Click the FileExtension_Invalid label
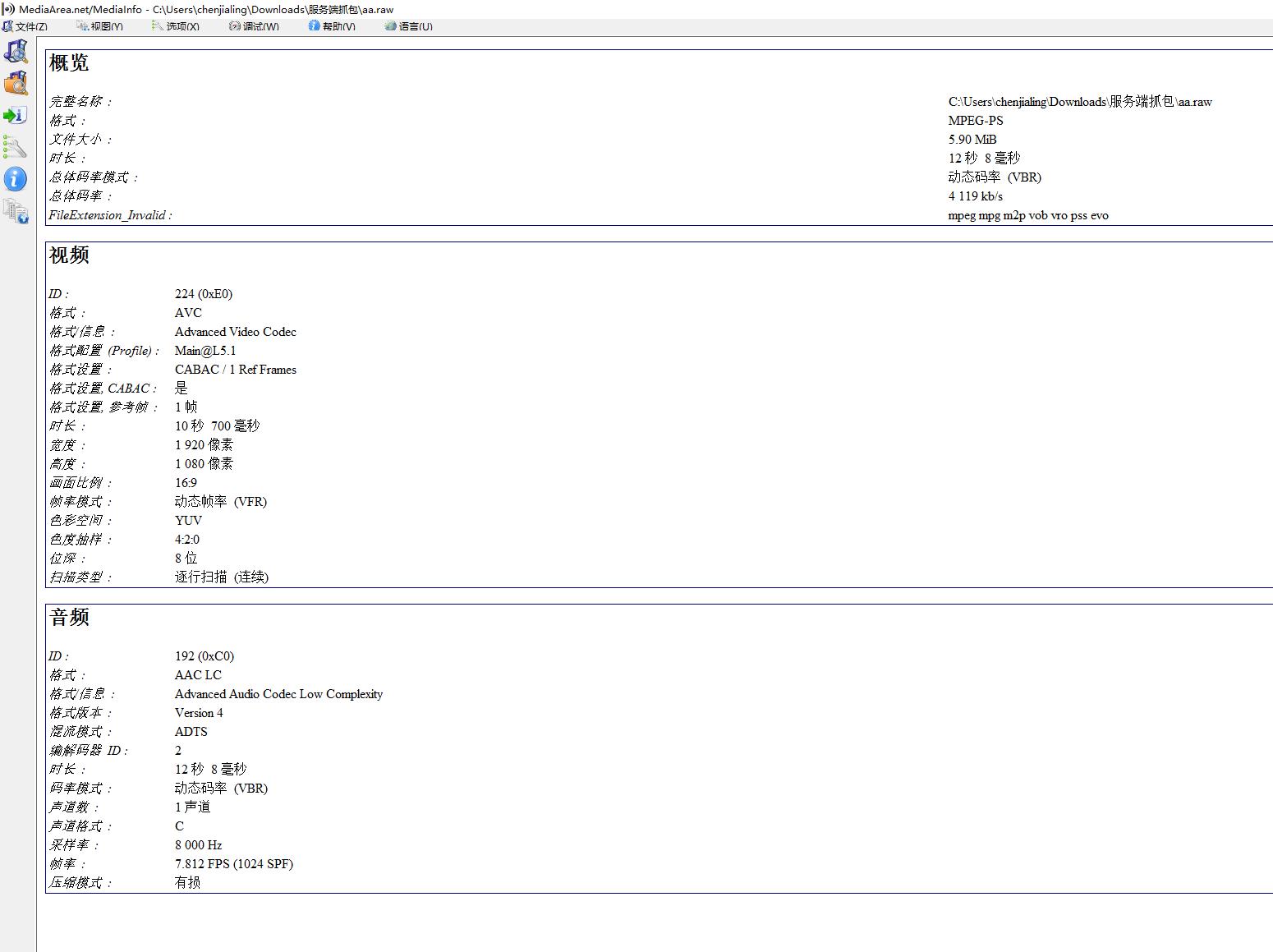1273x952 pixels. pyautogui.click(x=110, y=216)
